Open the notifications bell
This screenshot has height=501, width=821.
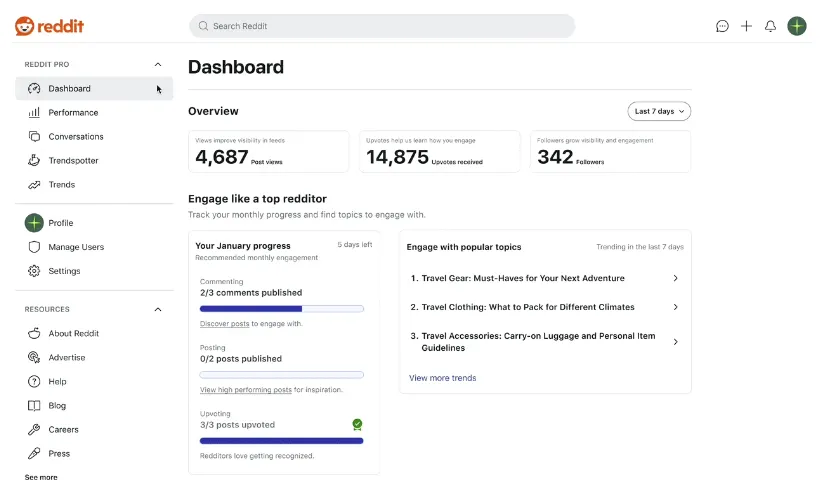(x=770, y=26)
